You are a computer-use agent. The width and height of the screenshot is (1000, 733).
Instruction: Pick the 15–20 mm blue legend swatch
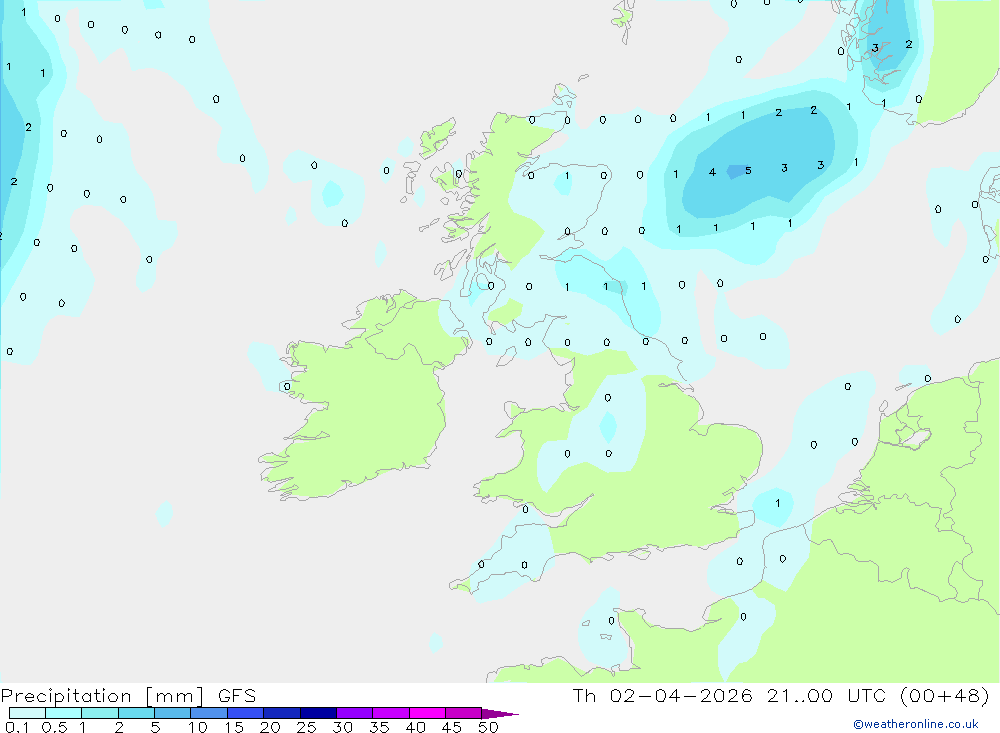245,713
